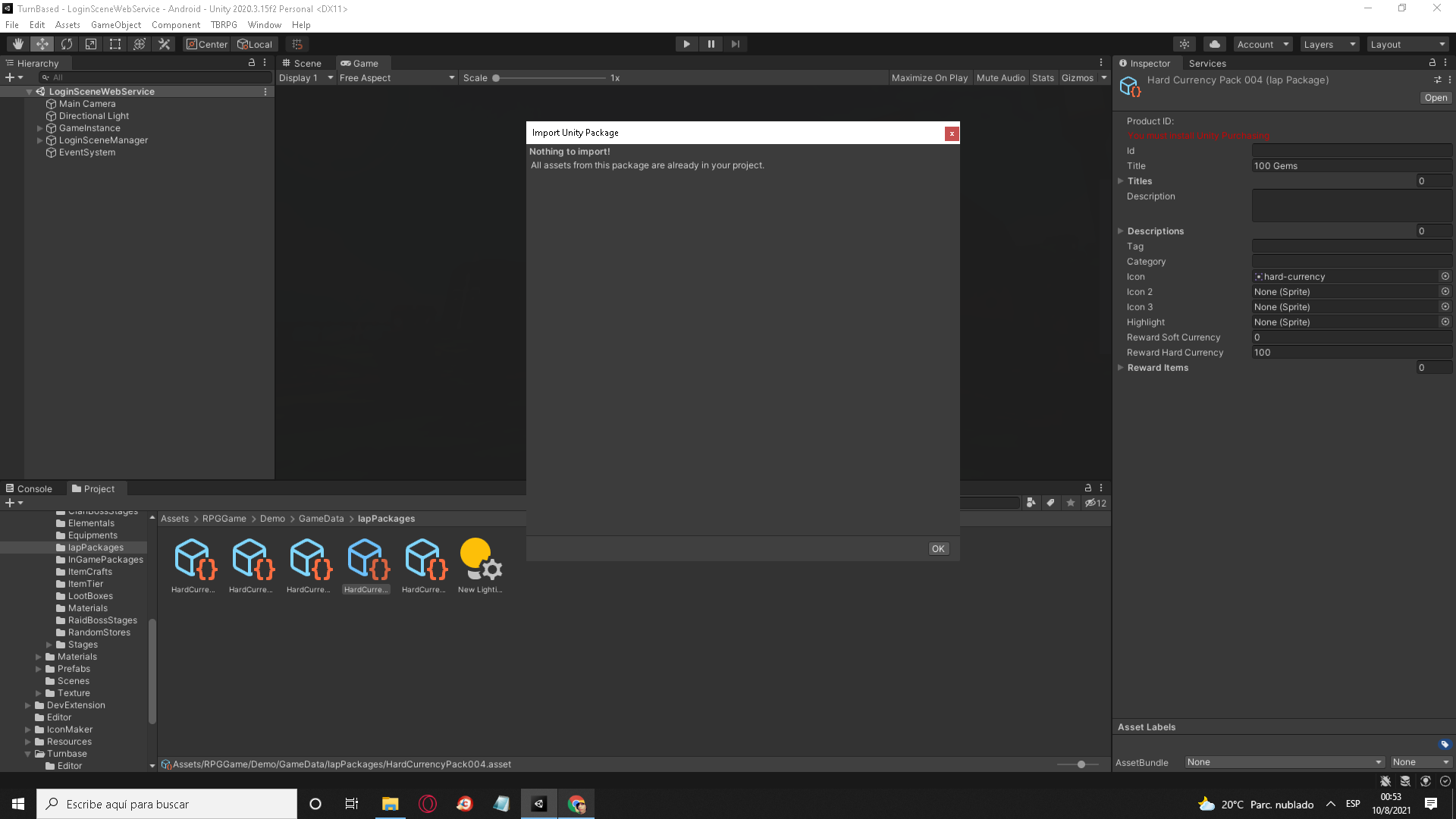Image resolution: width=1456 pixels, height=819 pixels.
Task: Open Unity Collaborate cloud panel
Action: pyautogui.click(x=1214, y=43)
